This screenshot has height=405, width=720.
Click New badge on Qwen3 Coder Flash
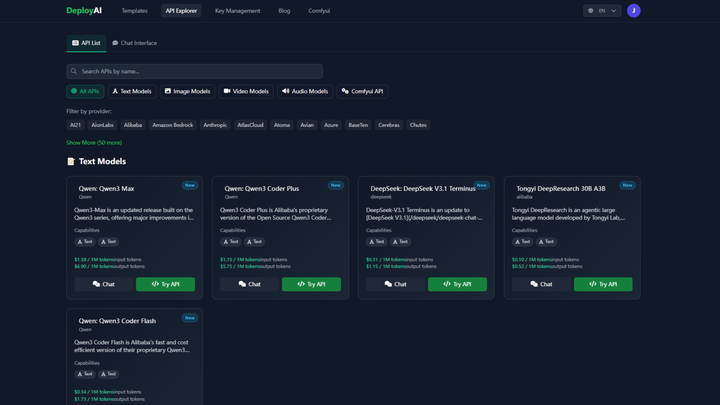[190, 318]
